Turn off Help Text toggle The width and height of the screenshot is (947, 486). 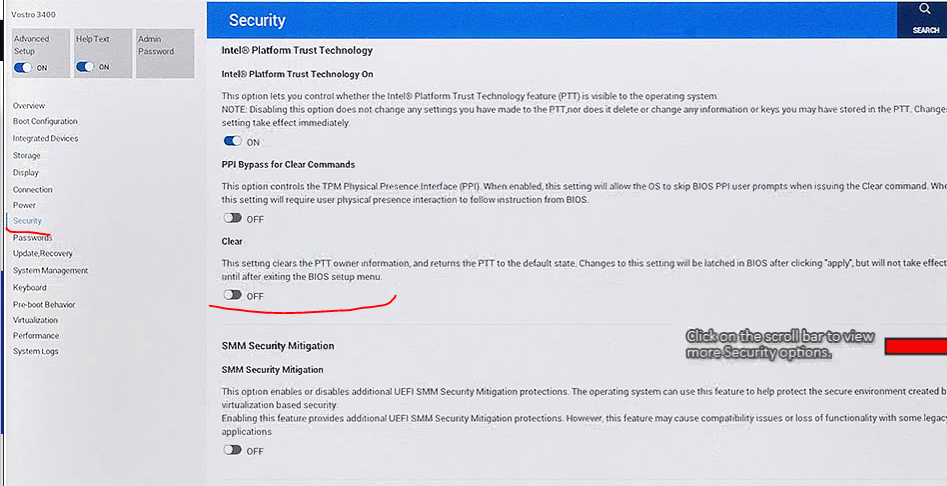pos(85,67)
